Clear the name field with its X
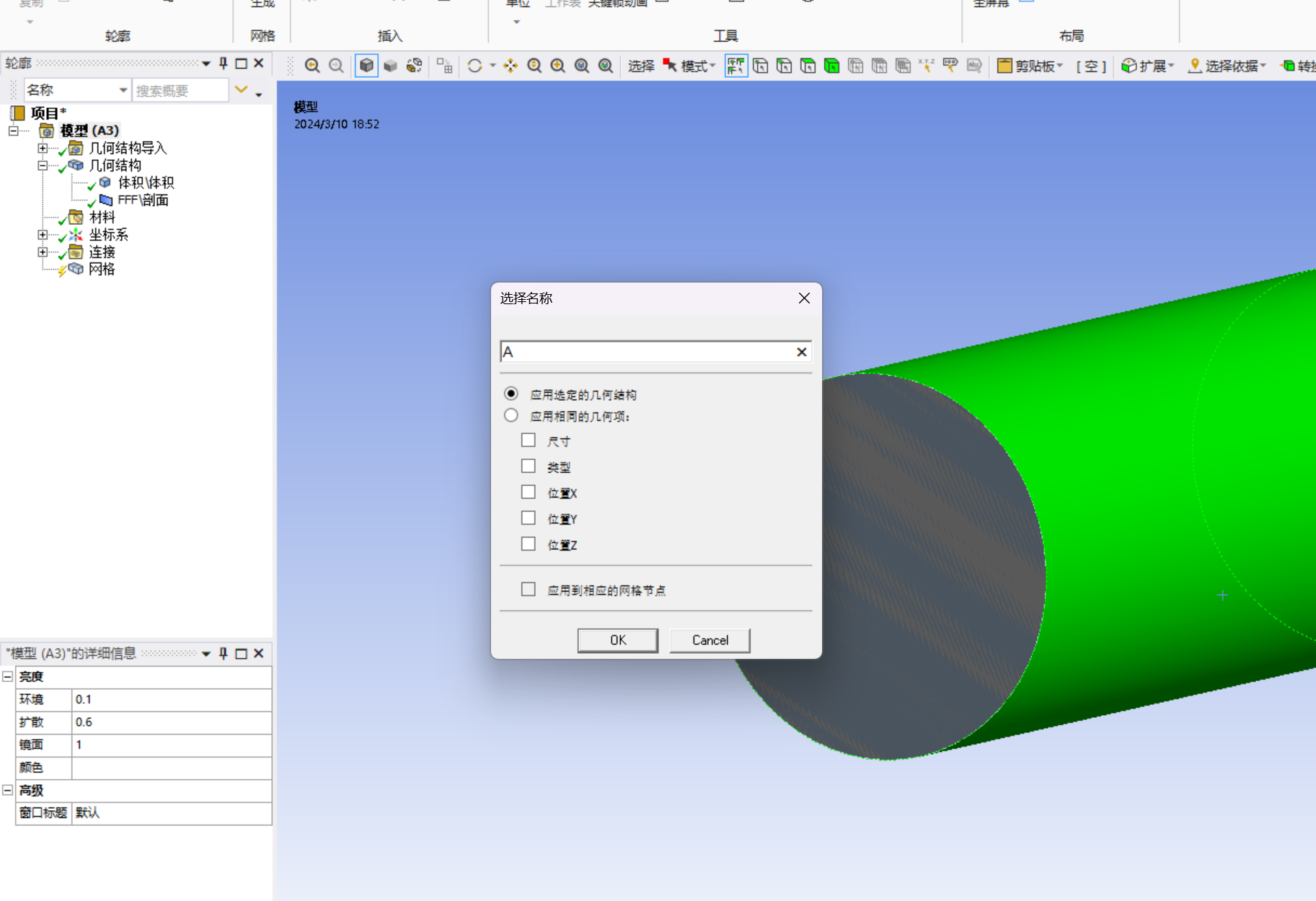The image size is (1316, 901). coord(801,352)
